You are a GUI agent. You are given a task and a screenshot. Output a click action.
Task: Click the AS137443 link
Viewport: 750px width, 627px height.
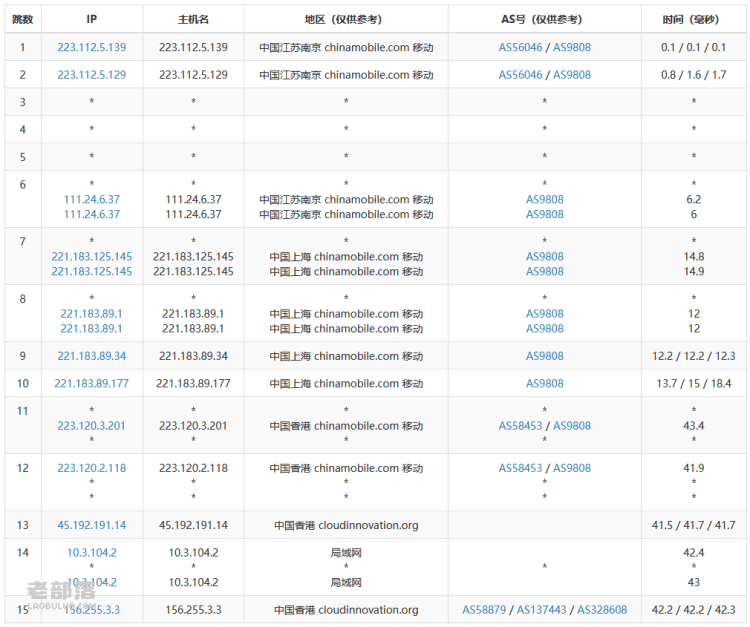coord(541,610)
